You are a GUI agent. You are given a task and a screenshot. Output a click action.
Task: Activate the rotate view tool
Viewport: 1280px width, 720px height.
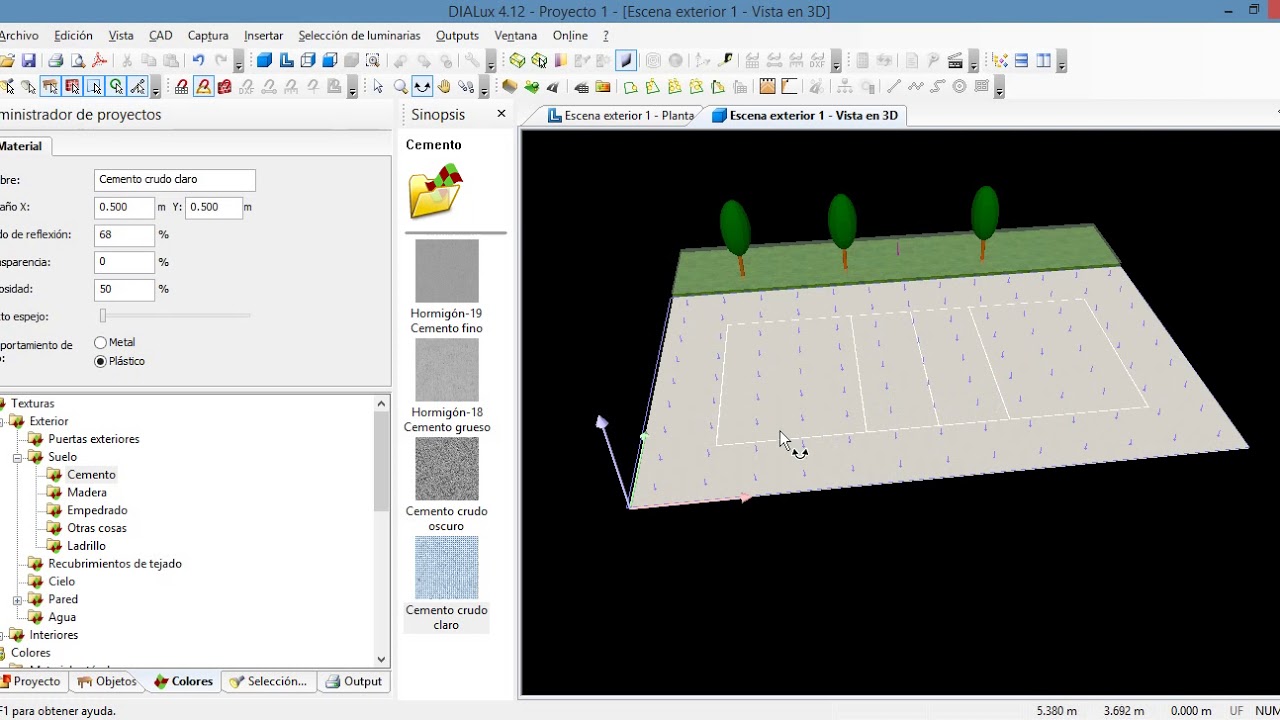coord(422,87)
